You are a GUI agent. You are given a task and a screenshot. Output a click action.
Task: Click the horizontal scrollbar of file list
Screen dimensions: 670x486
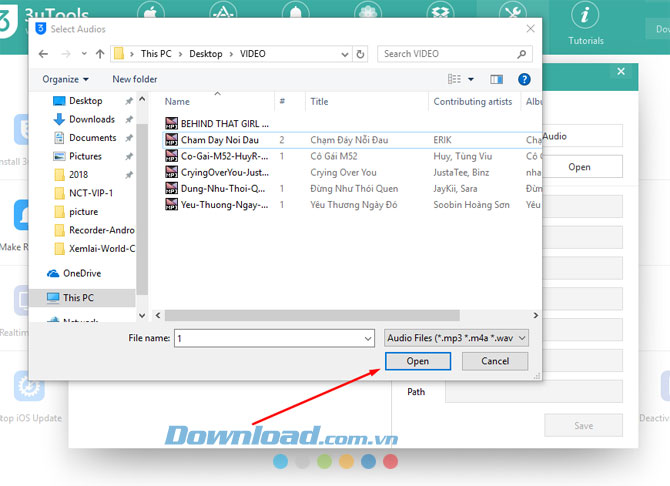[x=312, y=315]
